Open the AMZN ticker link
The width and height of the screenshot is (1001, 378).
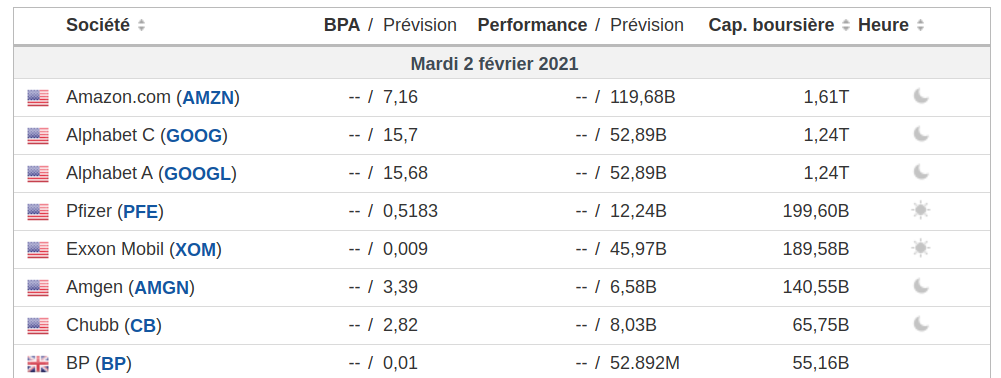(208, 98)
